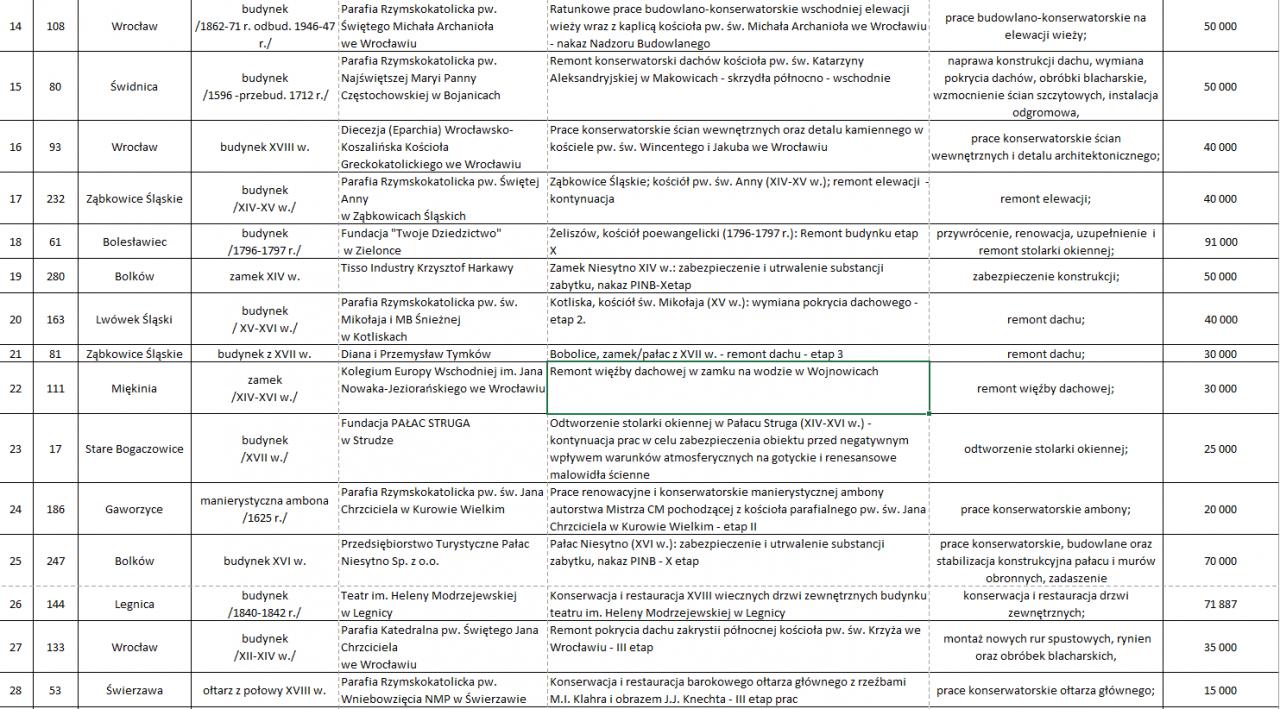Select the 'Fundacja PAŁAC STRUGA w Strudze' cell
1280x709 pixels.
tap(442, 448)
